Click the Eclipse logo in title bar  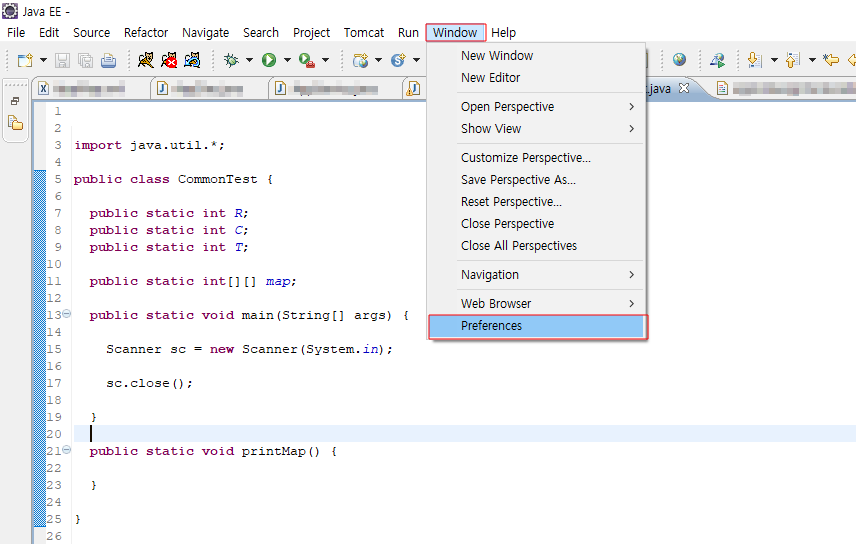coord(10,11)
